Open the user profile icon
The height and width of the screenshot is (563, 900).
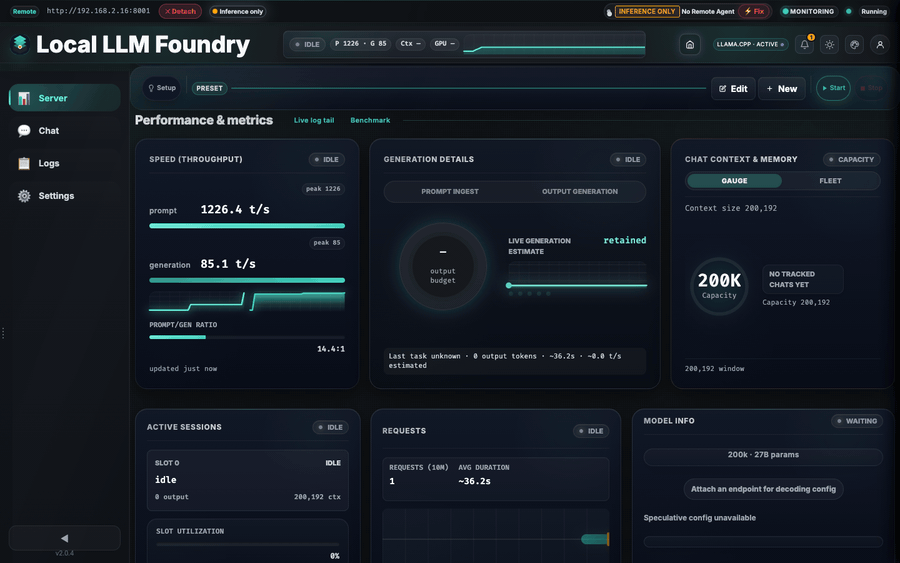pyautogui.click(x=880, y=44)
